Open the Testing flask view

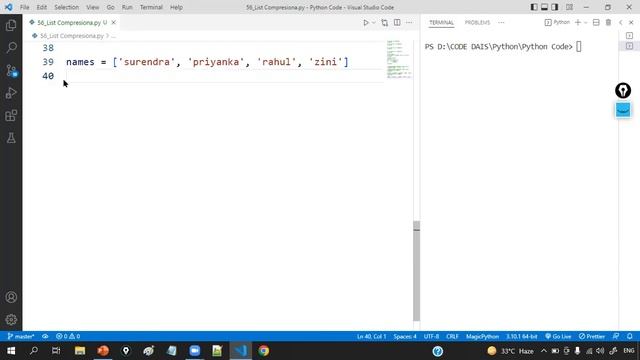[11, 138]
